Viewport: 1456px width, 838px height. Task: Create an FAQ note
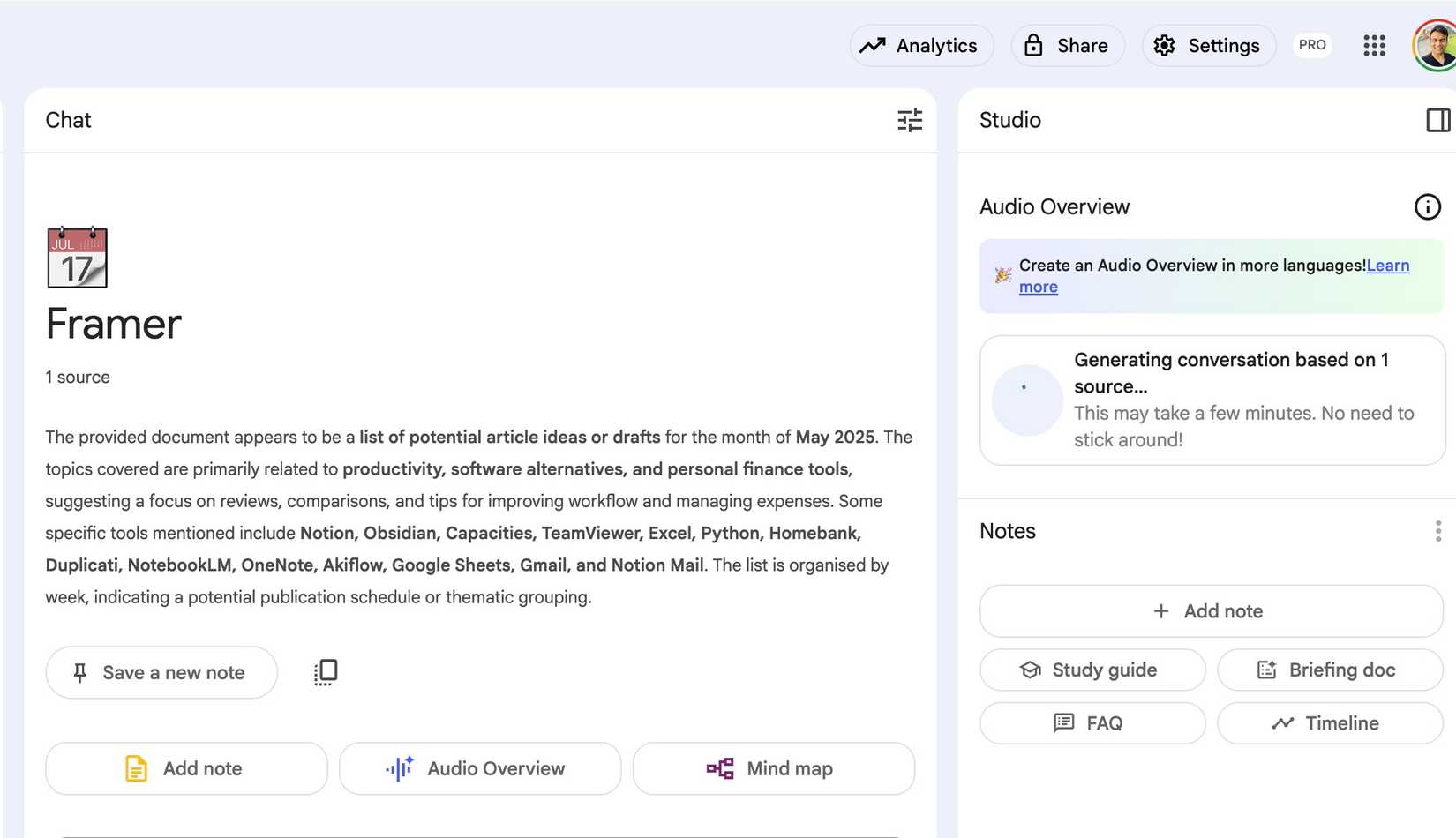[1092, 723]
